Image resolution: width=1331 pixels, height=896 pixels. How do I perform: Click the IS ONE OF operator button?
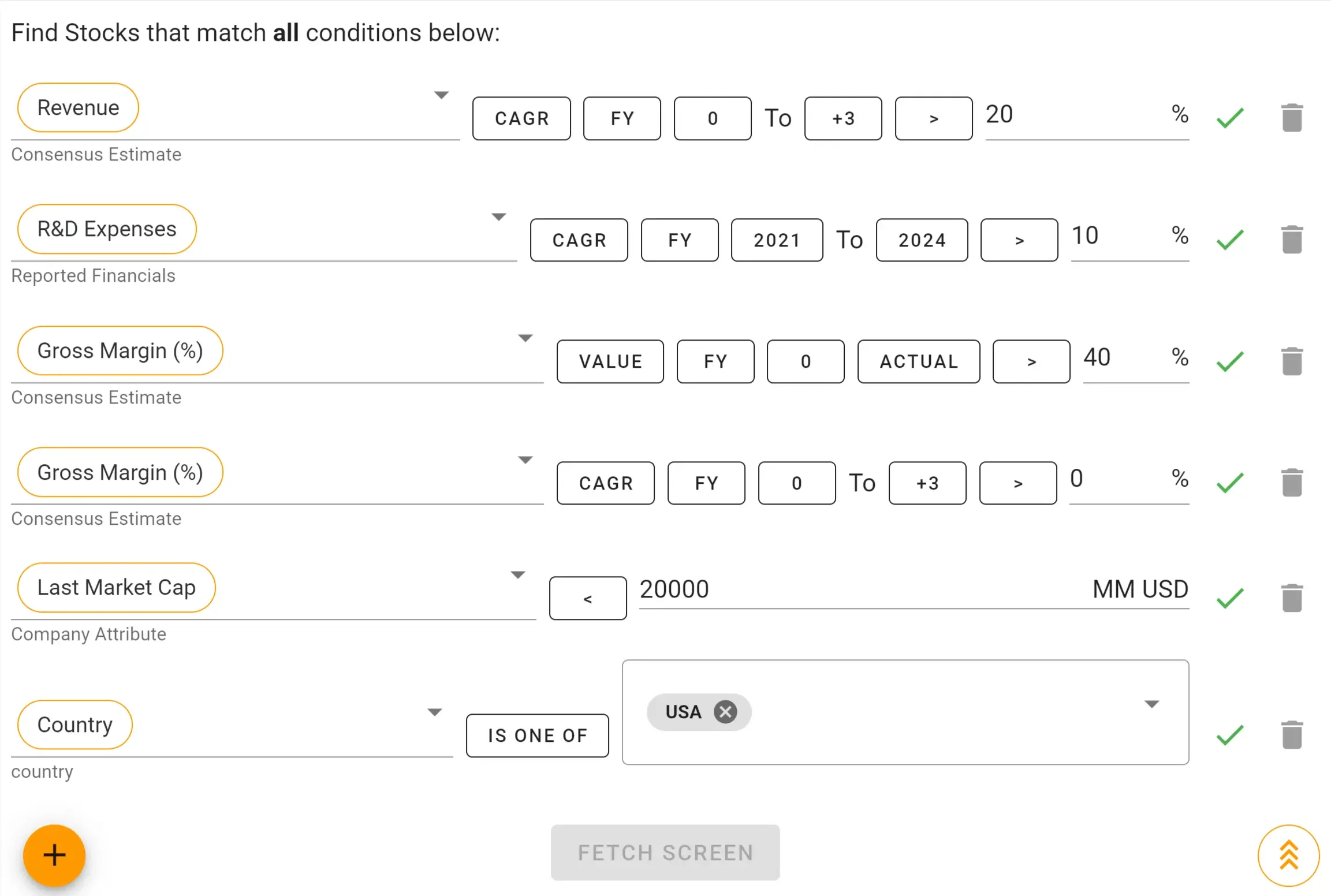537,736
